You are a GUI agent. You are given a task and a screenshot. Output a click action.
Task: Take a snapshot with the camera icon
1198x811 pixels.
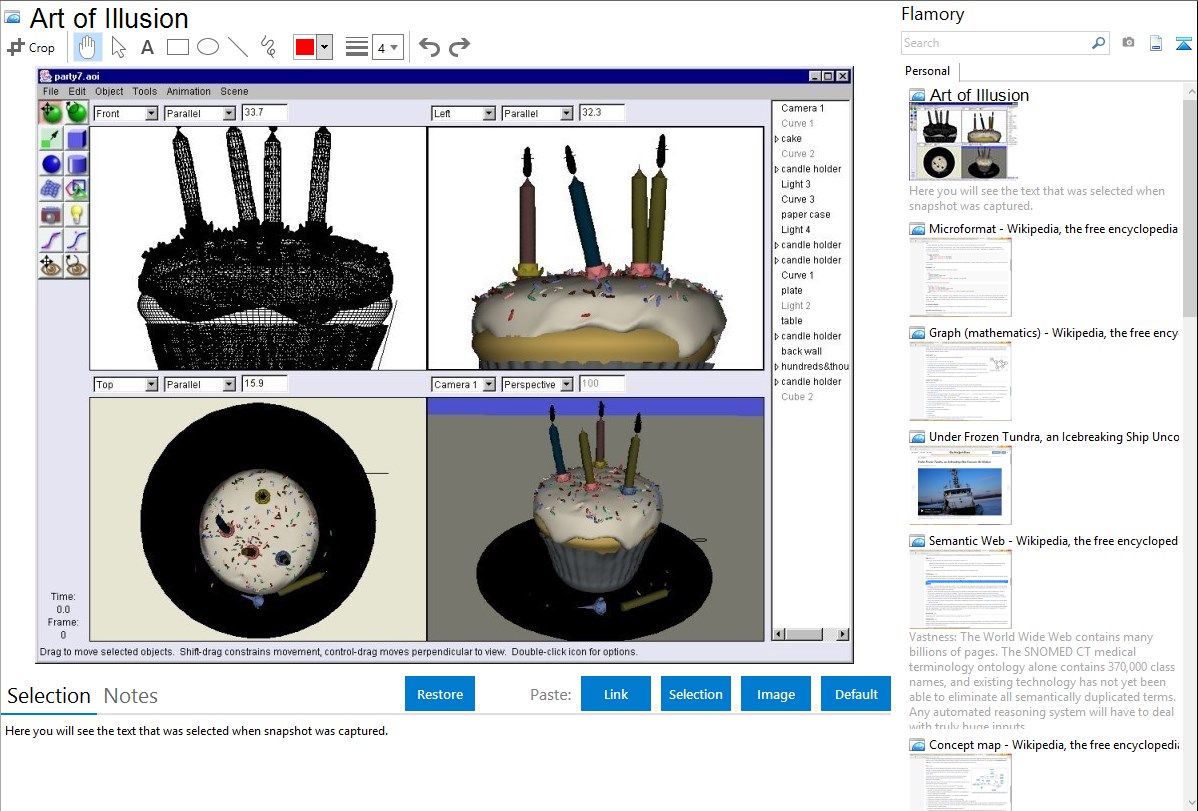[1128, 43]
